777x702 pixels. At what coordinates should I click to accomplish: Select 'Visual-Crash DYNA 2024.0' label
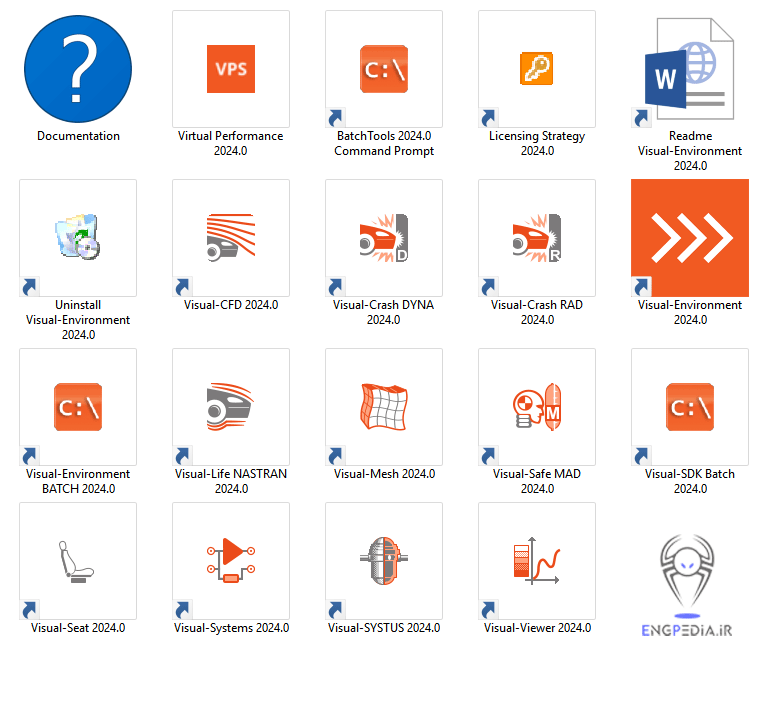(x=384, y=312)
